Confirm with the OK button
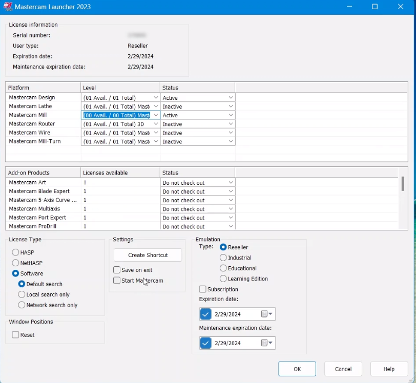This screenshot has width=416, height=384. (297, 369)
